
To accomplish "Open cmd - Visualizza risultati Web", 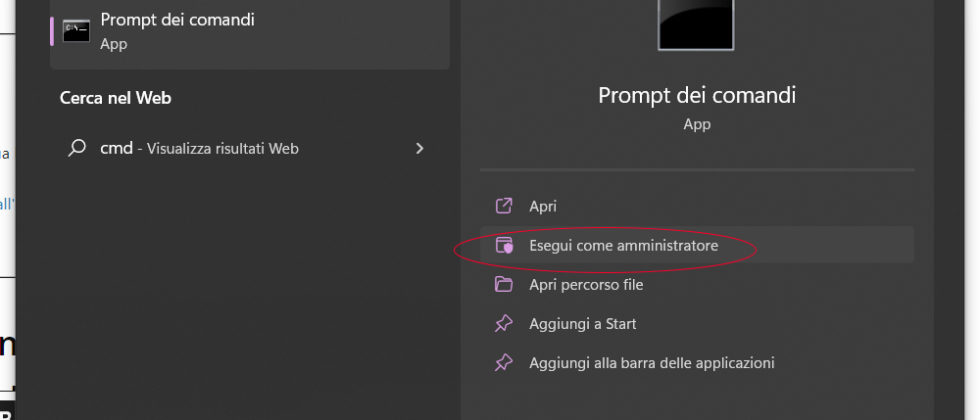I will [x=200, y=148].
